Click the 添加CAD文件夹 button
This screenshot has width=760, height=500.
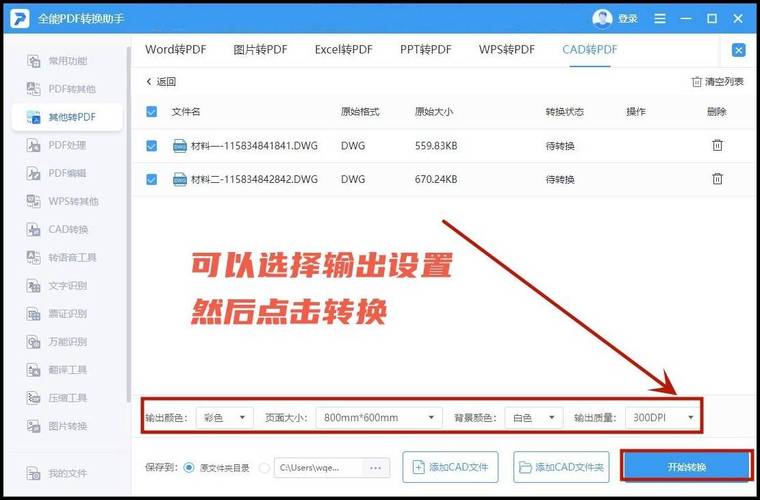click(561, 468)
